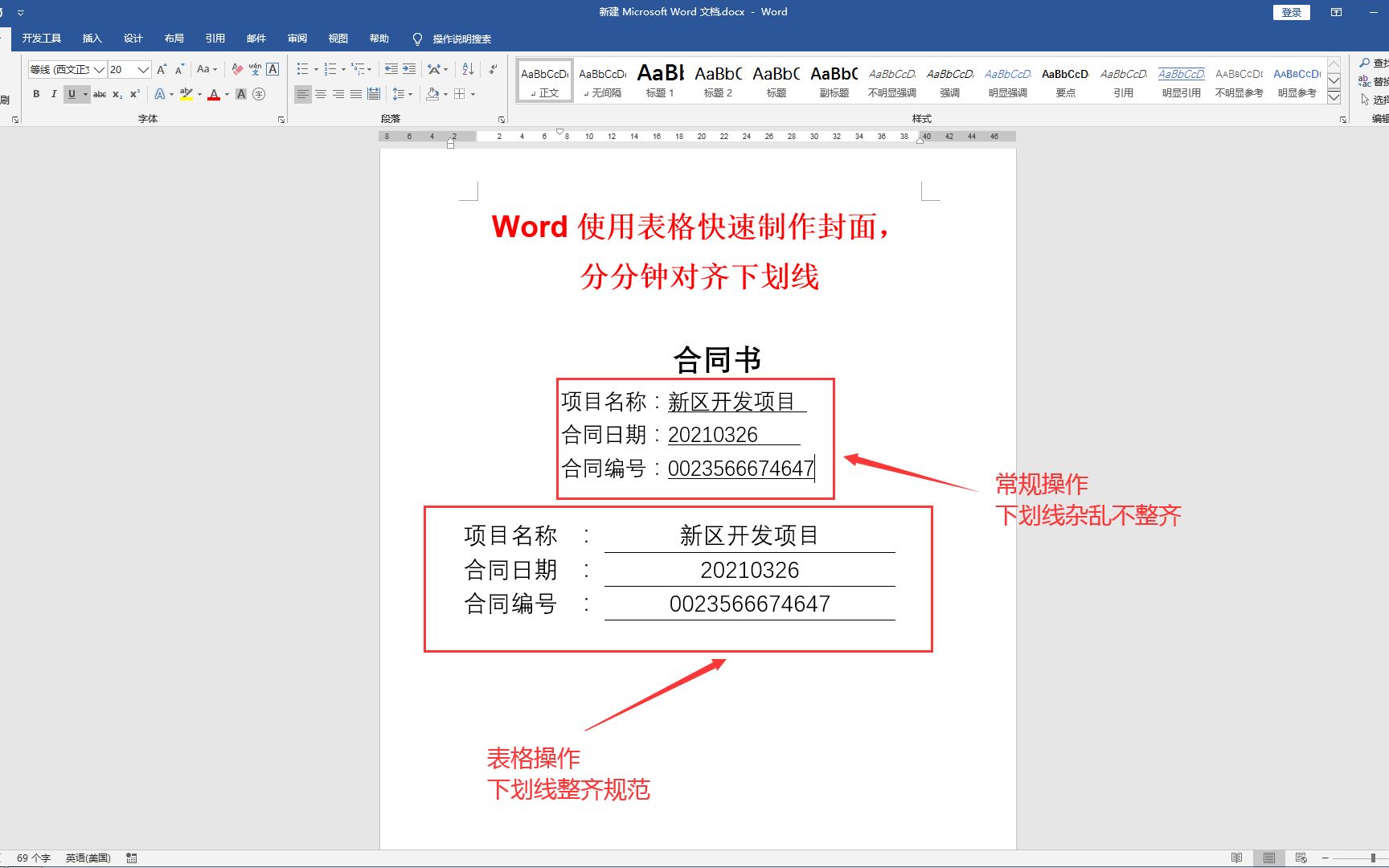Image resolution: width=1389 pixels, height=868 pixels.
Task: Insert enclosed character (字 in circle)
Action: pyautogui.click(x=259, y=94)
